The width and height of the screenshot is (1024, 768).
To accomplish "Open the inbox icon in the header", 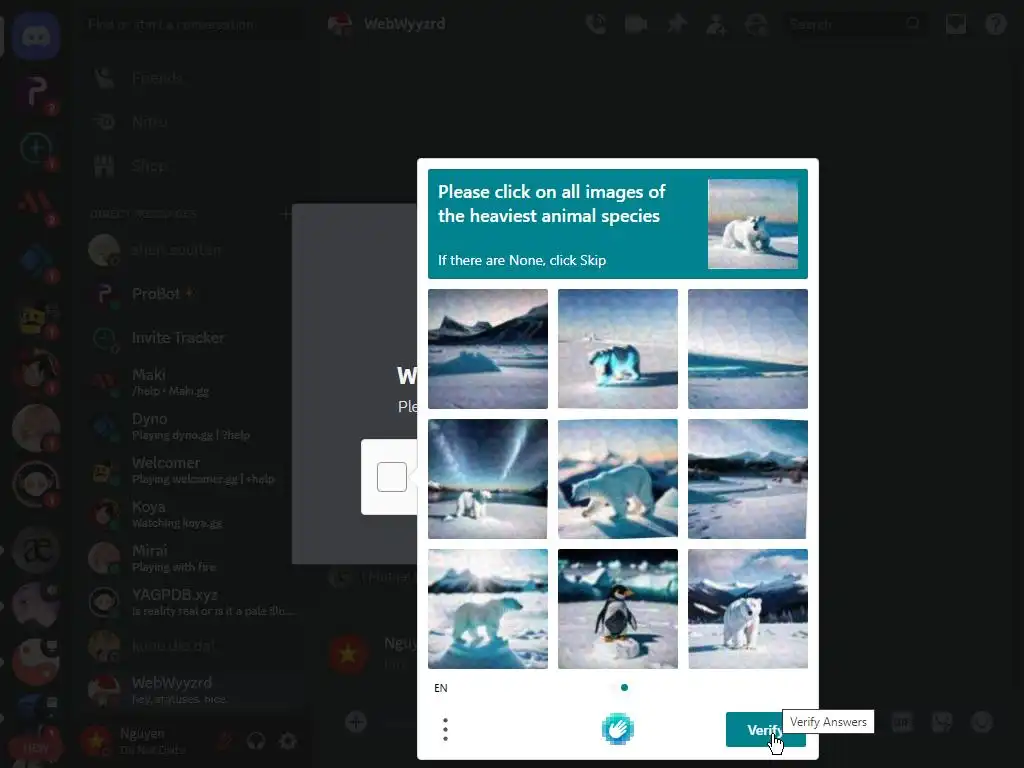I will pos(955,24).
